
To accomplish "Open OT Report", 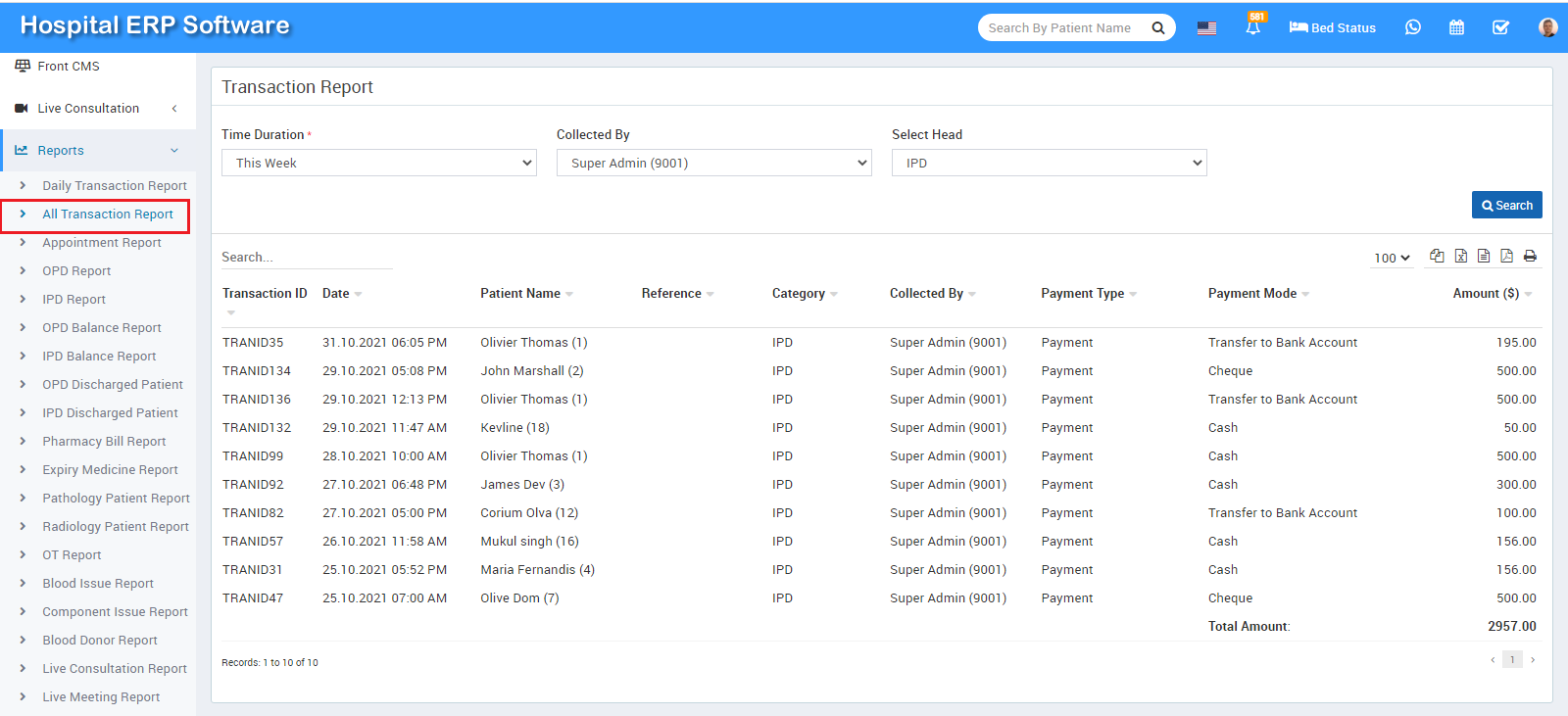I will point(72,554).
